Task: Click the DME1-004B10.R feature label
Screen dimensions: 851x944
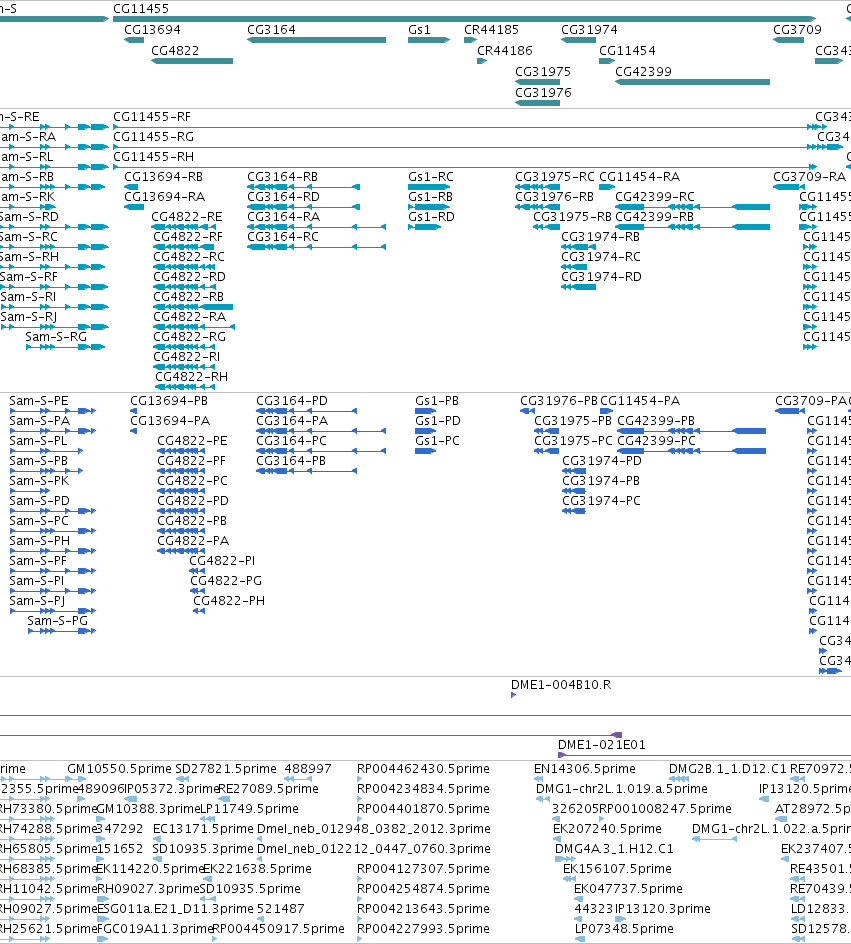Action: click(x=561, y=685)
